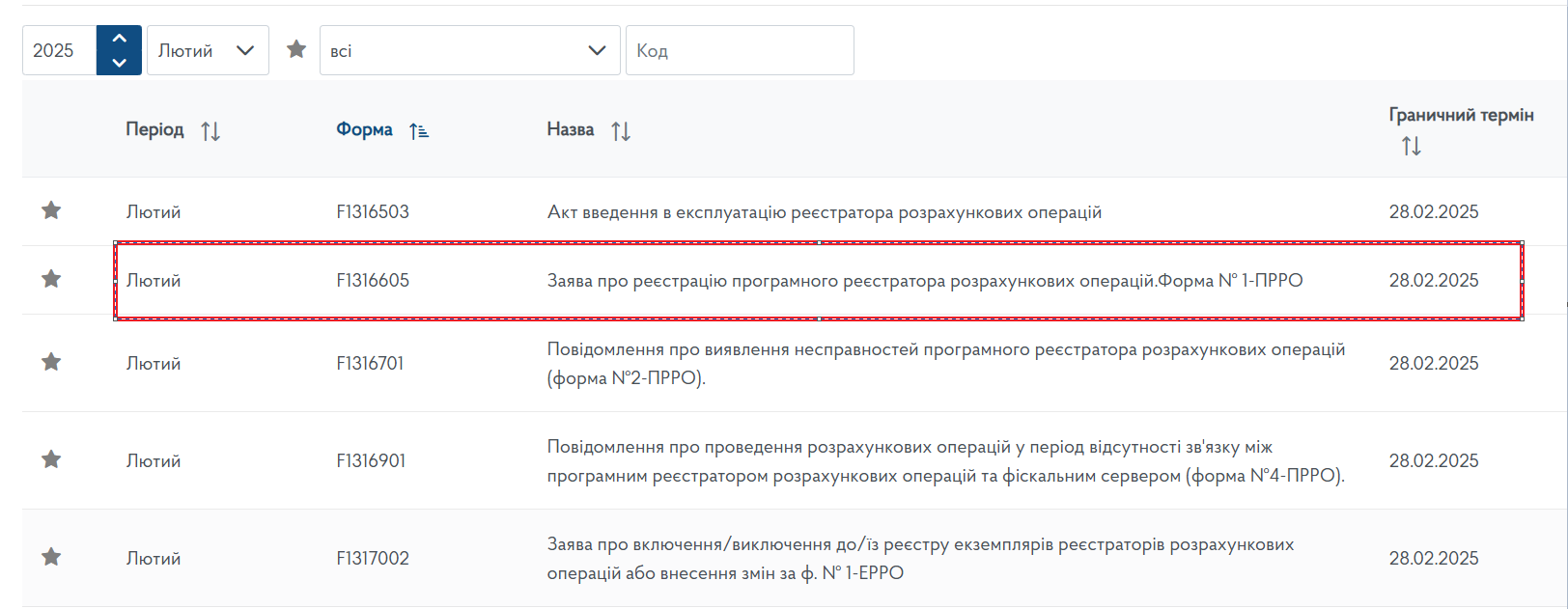Sort by Граничний термін deadline arrows

coord(1411,147)
